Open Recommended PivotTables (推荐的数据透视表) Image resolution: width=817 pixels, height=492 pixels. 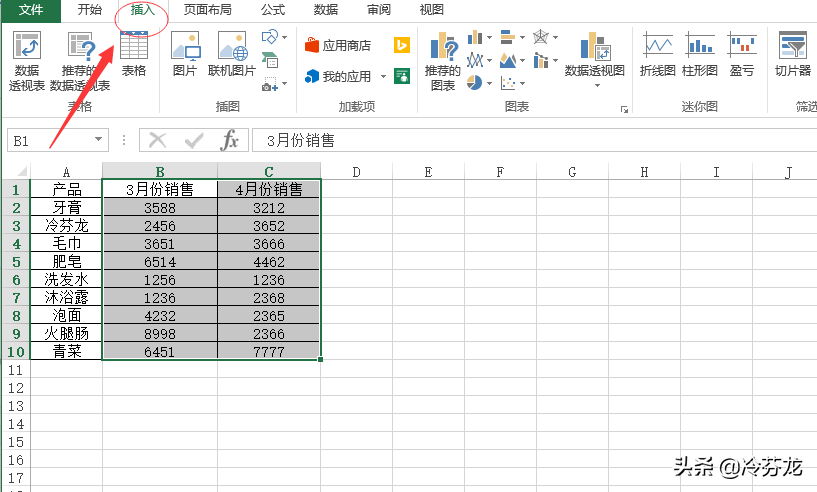(x=80, y=61)
